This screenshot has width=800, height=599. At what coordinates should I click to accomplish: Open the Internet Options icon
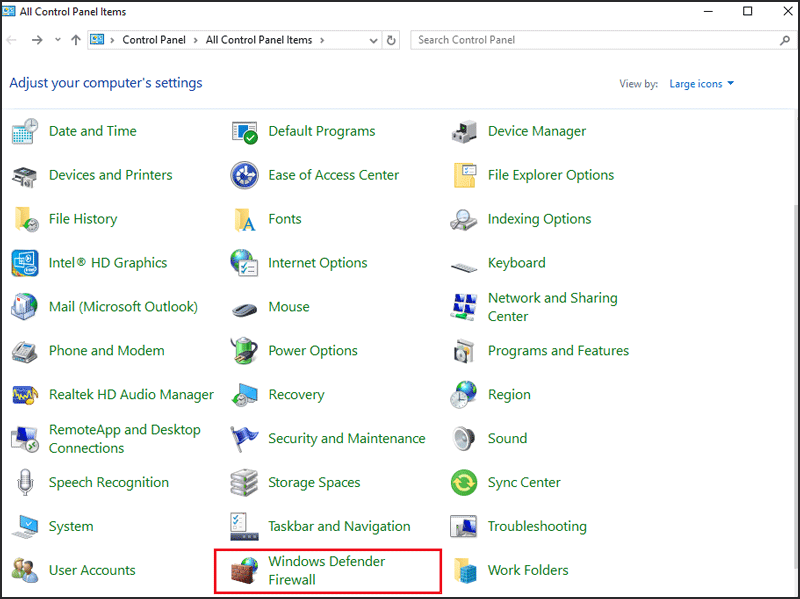tap(244, 263)
